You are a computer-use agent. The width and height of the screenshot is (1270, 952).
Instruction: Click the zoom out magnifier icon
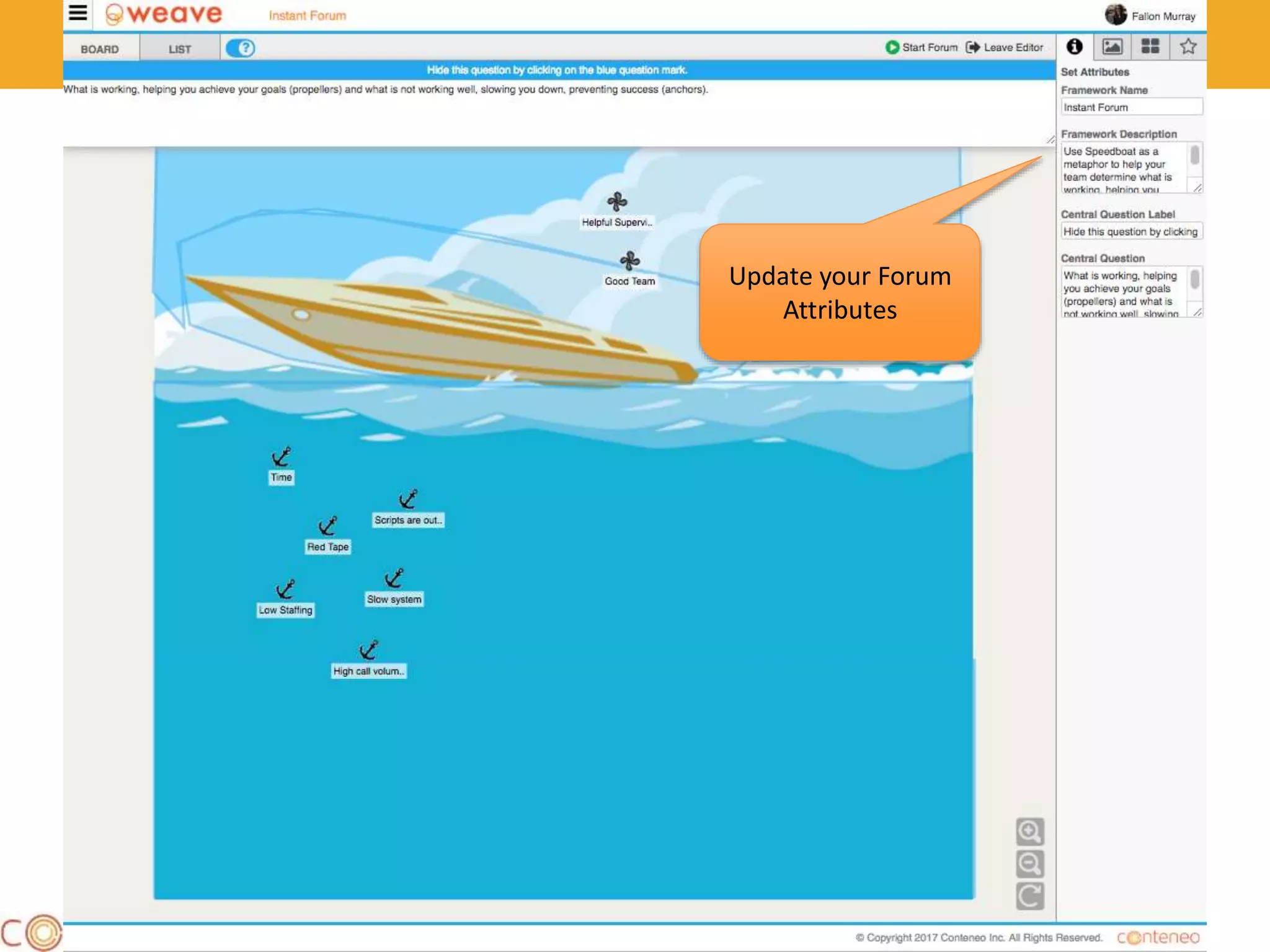tap(1030, 864)
